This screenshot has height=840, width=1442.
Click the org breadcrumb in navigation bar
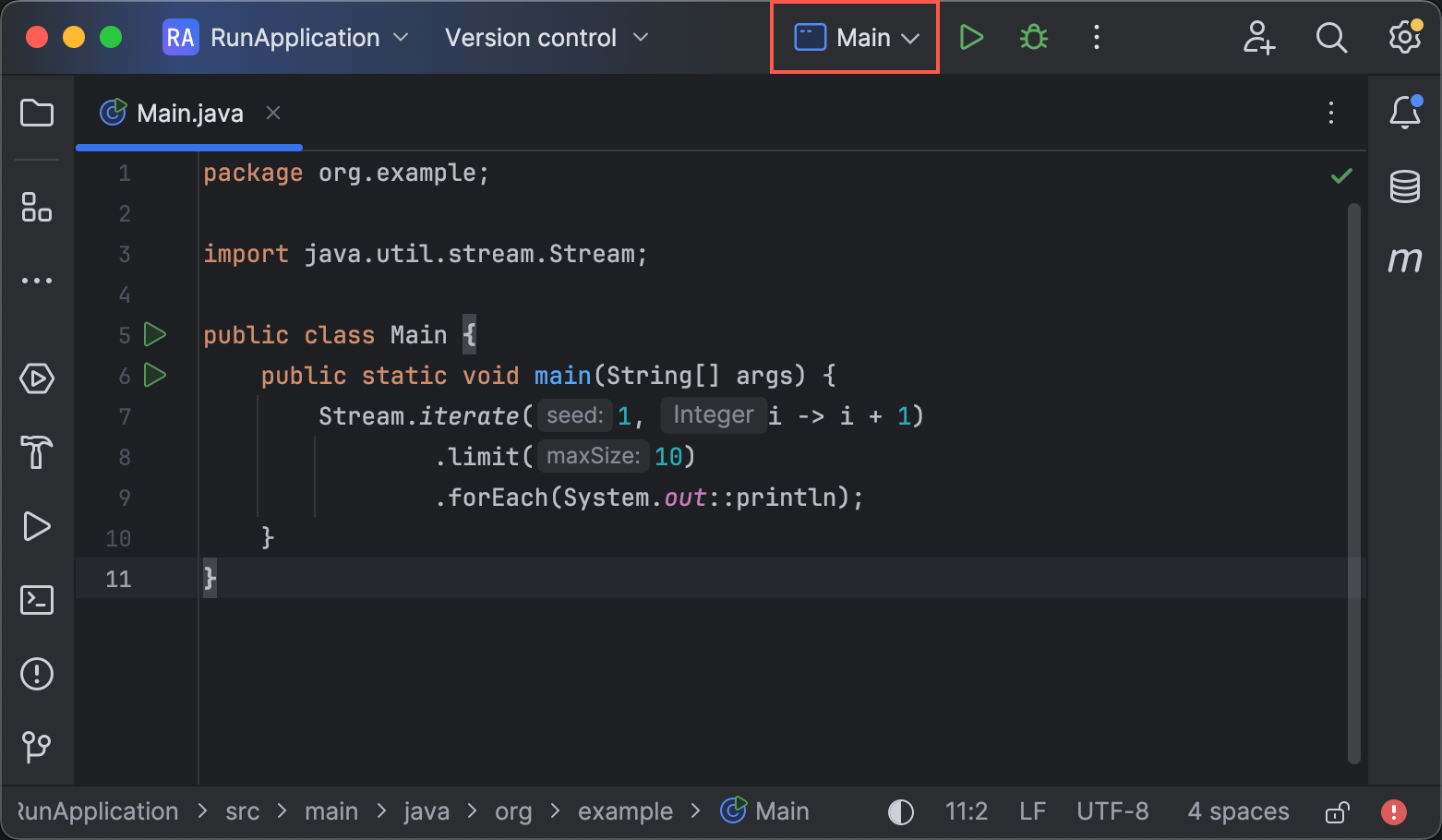(513, 811)
